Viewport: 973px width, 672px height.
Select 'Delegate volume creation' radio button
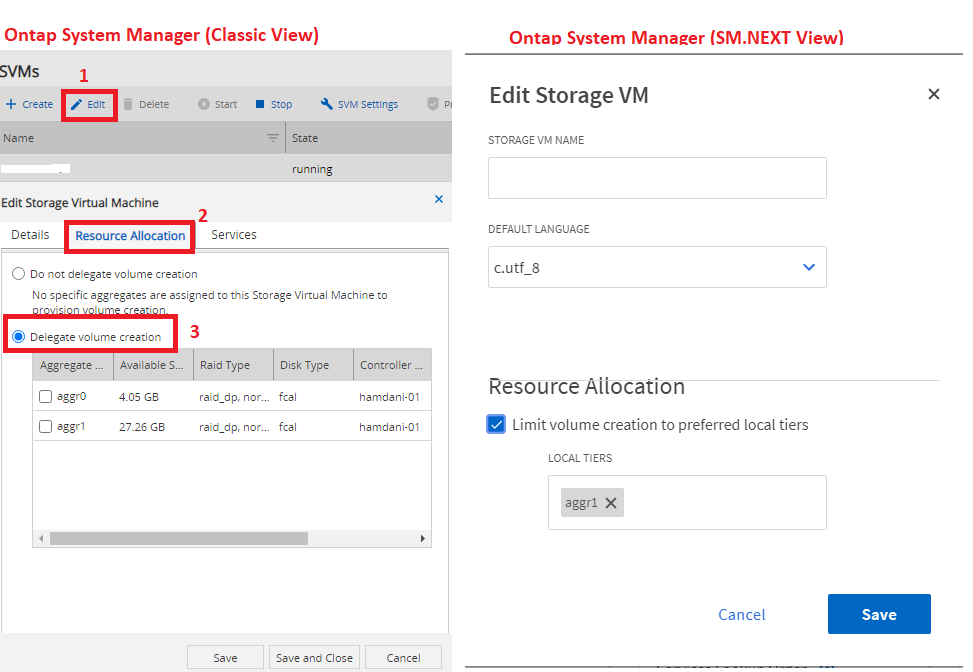[x=18, y=337]
